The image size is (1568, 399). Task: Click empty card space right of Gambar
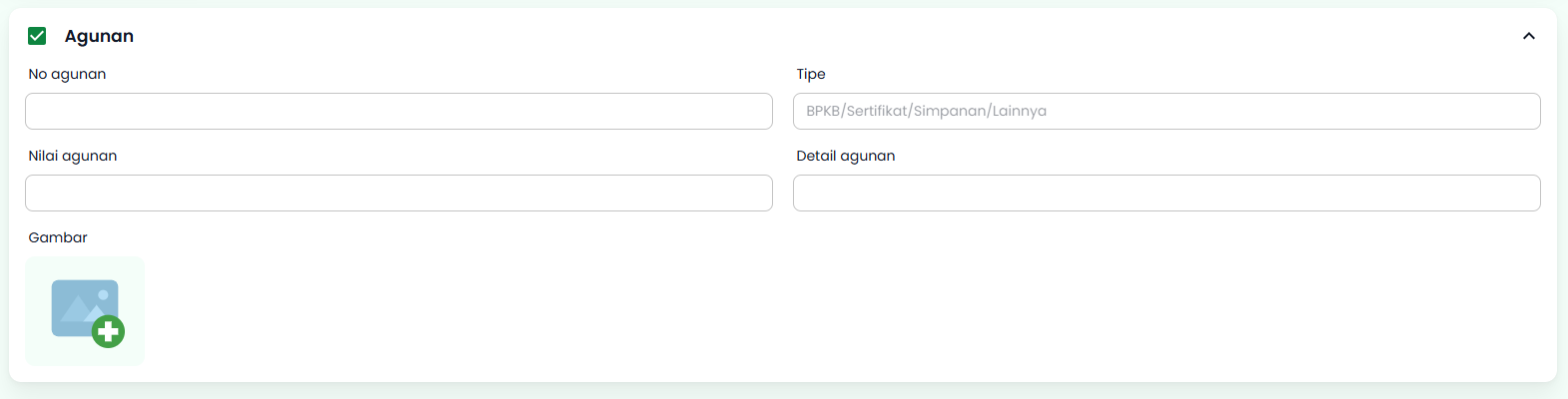click(799, 309)
